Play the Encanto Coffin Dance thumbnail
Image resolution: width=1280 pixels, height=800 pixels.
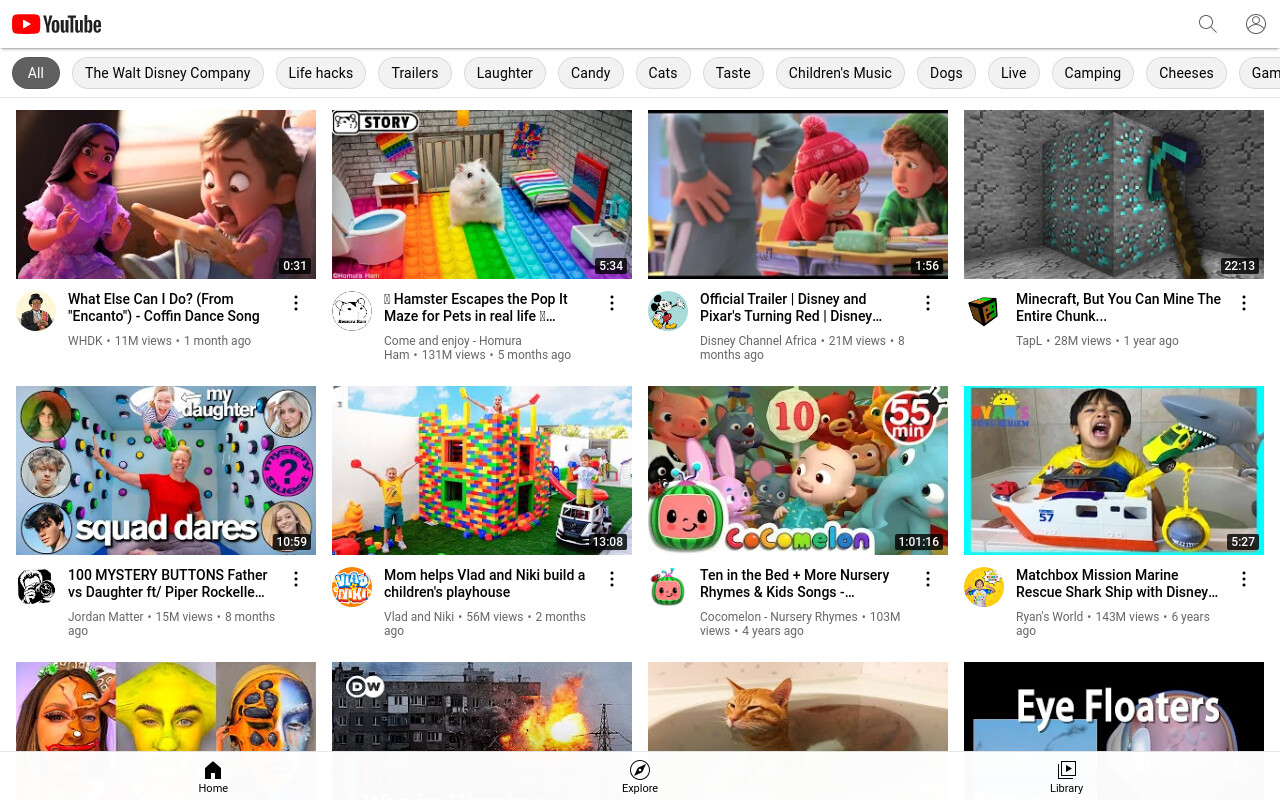coord(166,194)
